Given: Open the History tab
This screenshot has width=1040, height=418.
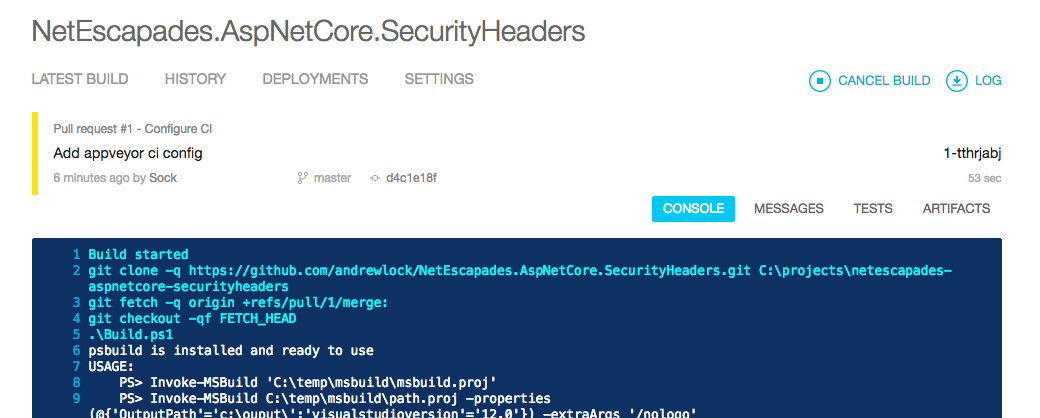Looking at the screenshot, I should pos(196,79).
